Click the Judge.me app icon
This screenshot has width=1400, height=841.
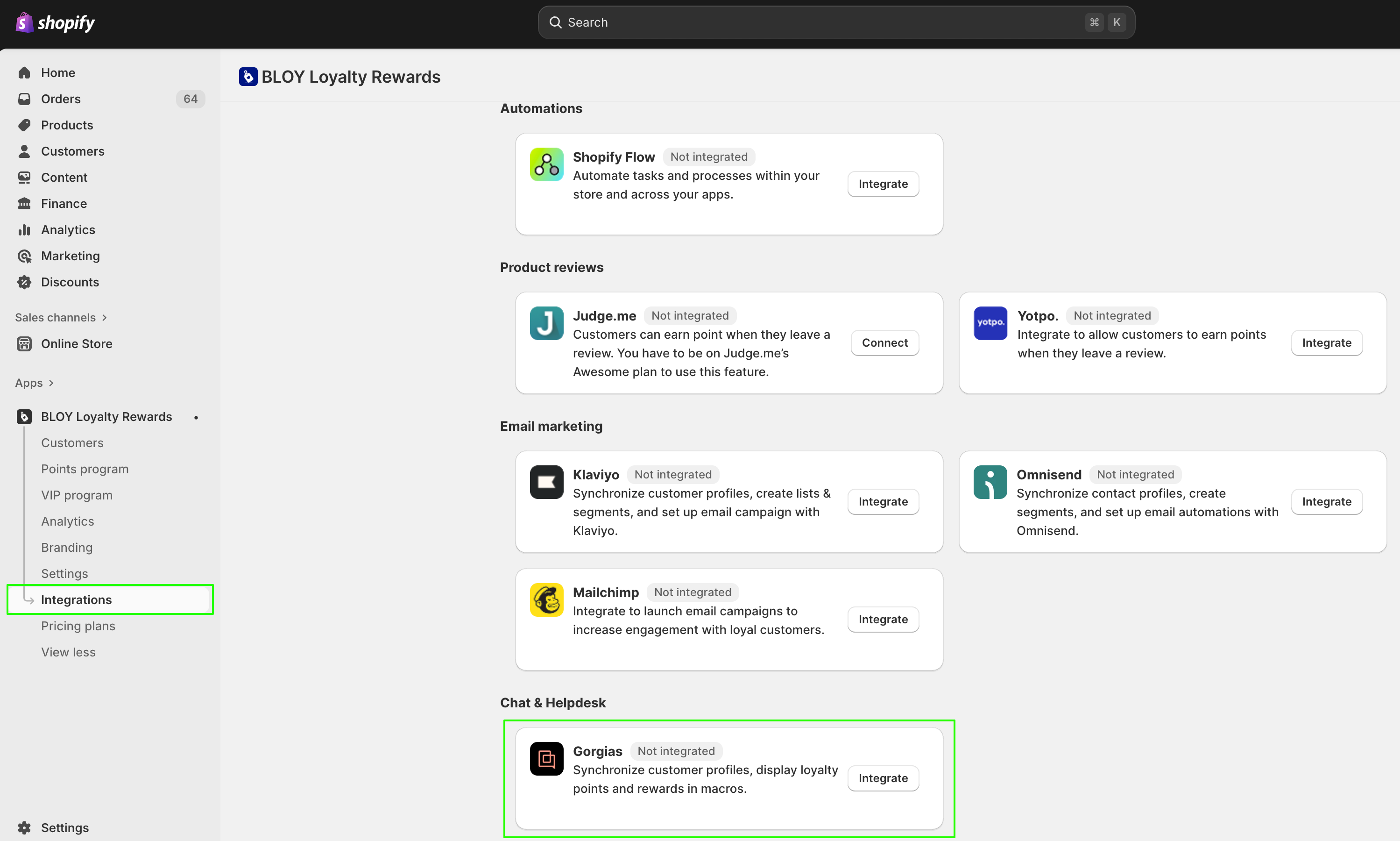pyautogui.click(x=546, y=323)
